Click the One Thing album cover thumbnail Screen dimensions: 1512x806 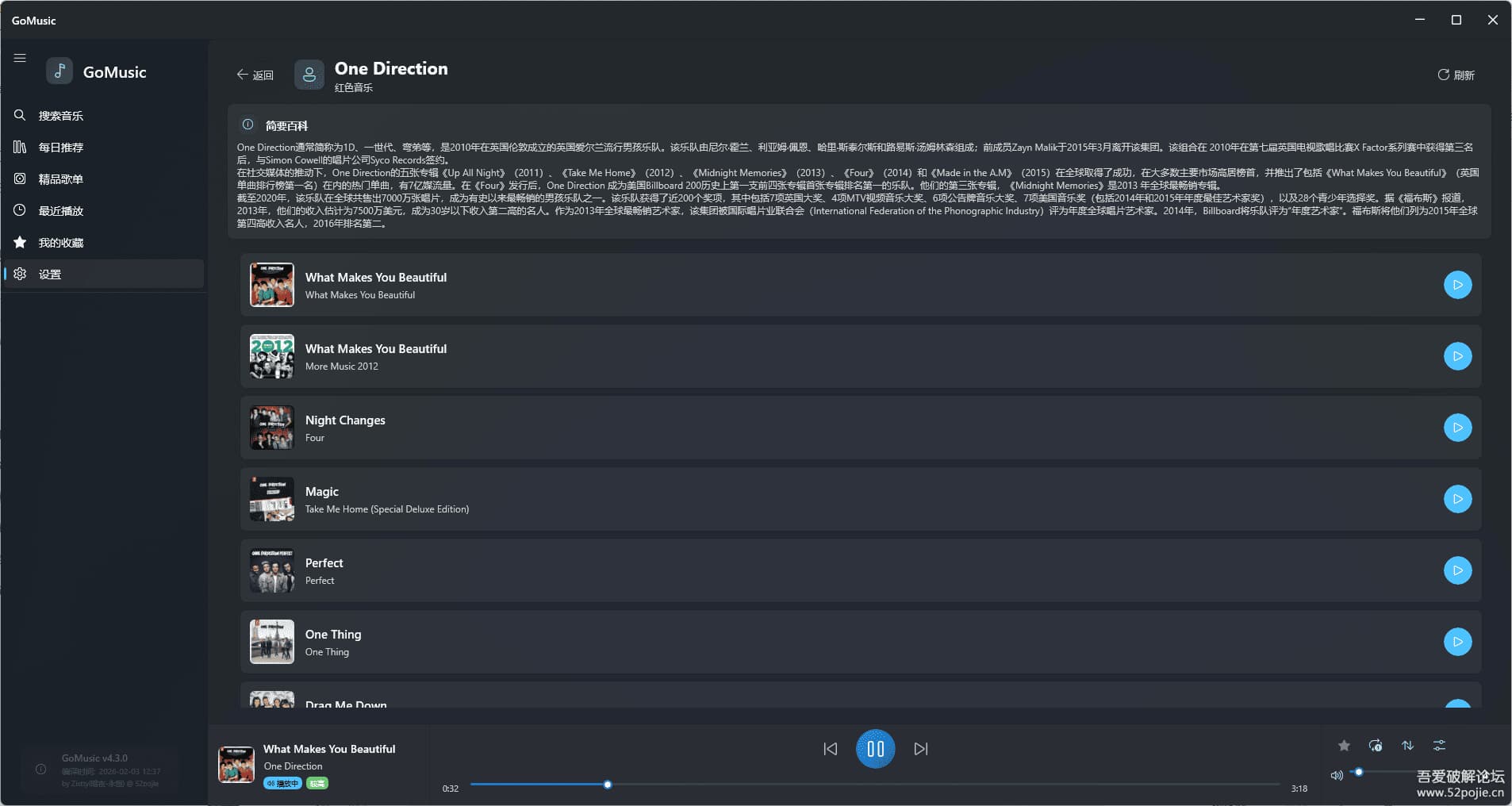click(x=272, y=642)
